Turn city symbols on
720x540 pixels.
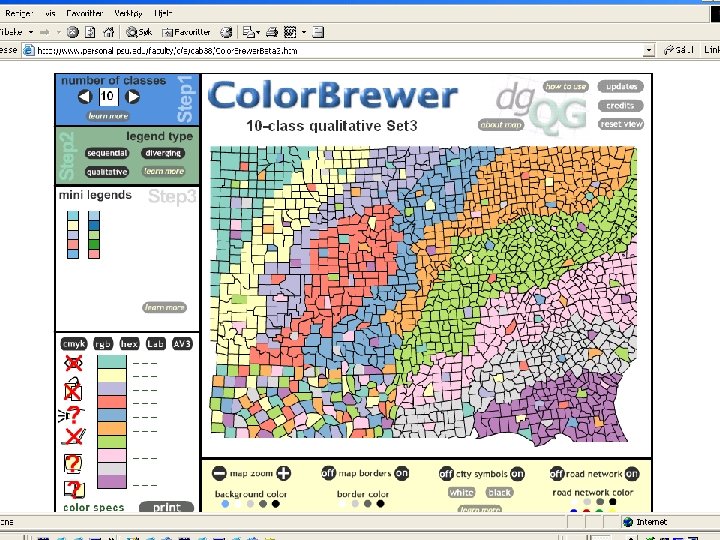click(x=517, y=474)
